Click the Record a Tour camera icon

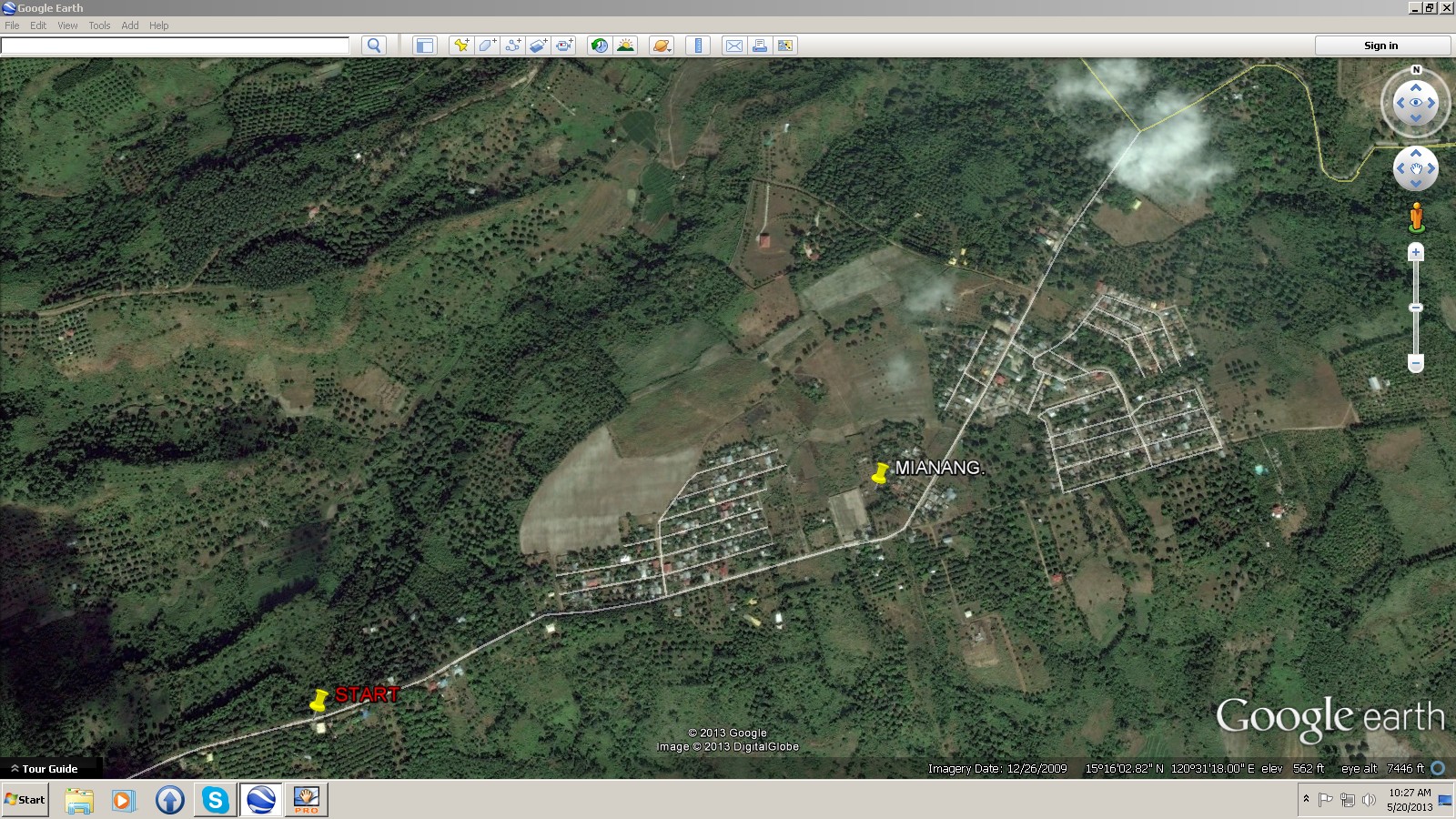pos(564,45)
